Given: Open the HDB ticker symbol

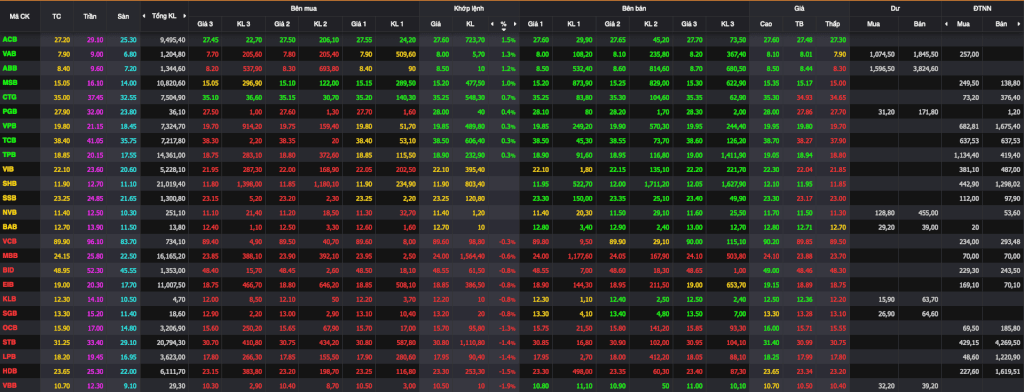Looking at the screenshot, I should pyautogui.click(x=10, y=370).
